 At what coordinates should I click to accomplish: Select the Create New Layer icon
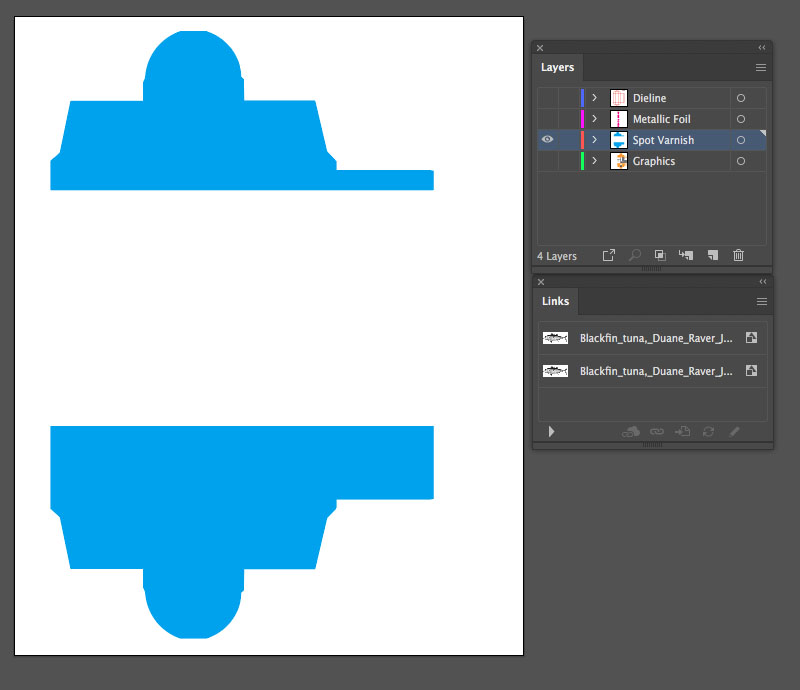(x=712, y=255)
